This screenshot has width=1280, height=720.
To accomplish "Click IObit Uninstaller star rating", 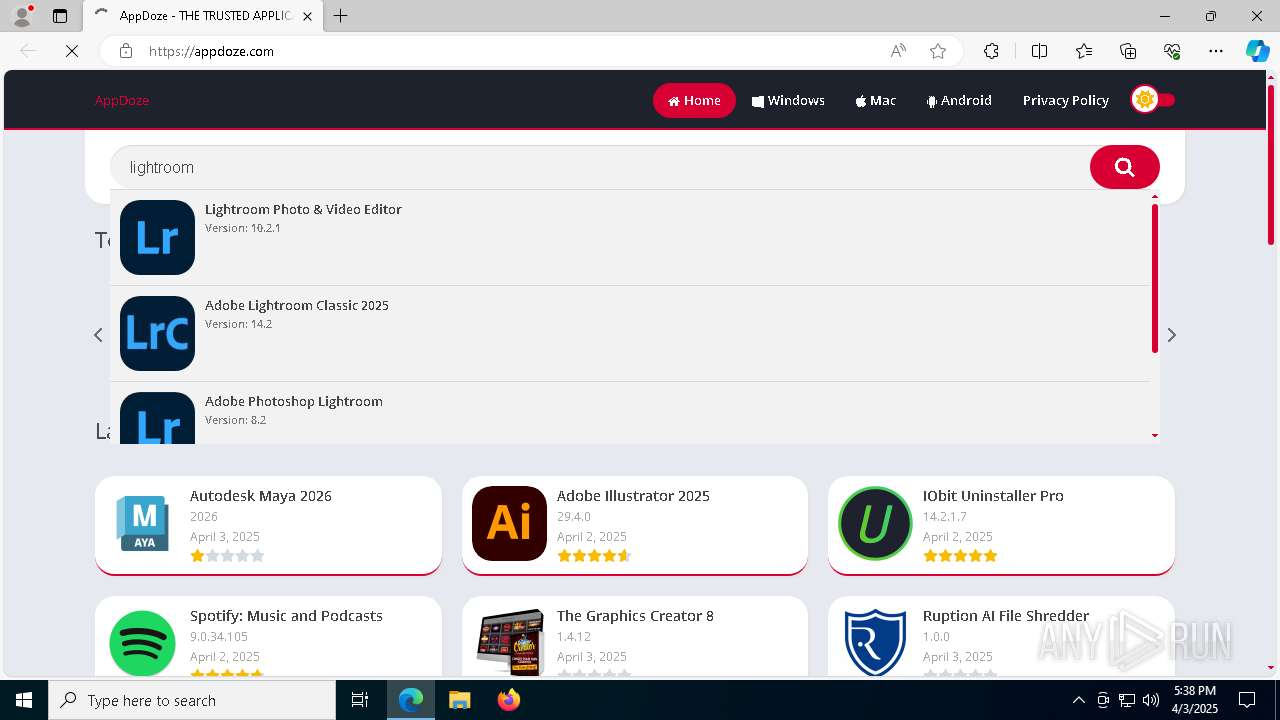I will pyautogui.click(x=960, y=556).
